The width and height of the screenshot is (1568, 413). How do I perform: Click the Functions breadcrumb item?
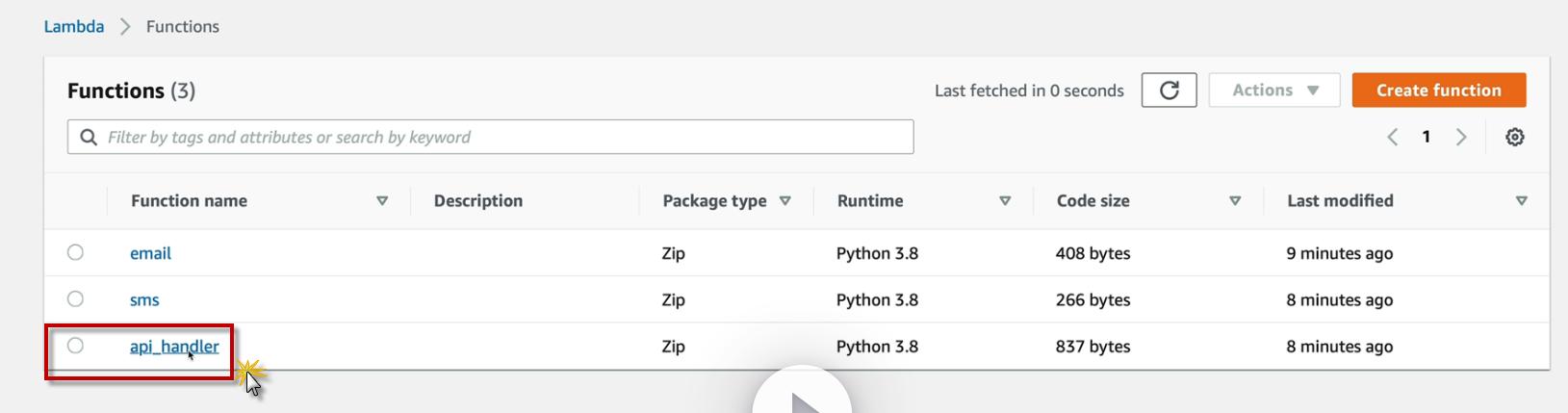[x=183, y=27]
